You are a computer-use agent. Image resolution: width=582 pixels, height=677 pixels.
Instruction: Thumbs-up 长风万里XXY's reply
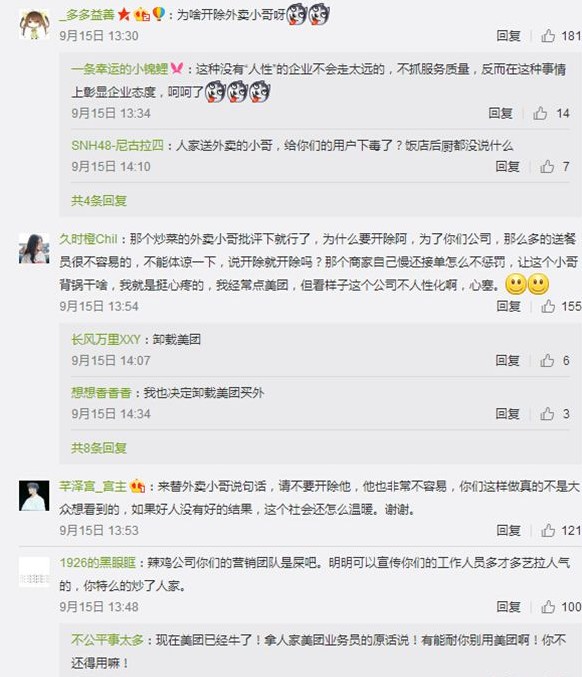point(547,360)
